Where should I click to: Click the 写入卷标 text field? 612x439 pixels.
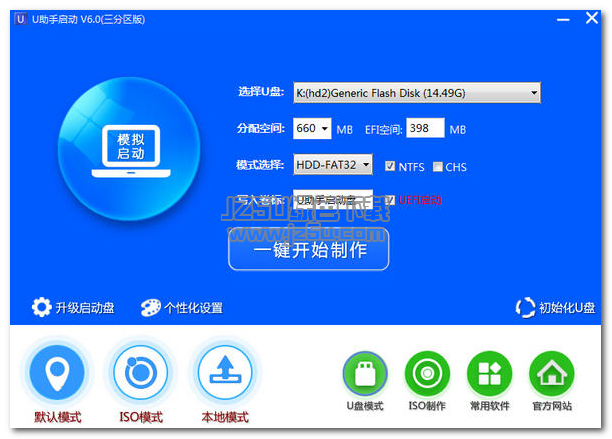[333, 200]
